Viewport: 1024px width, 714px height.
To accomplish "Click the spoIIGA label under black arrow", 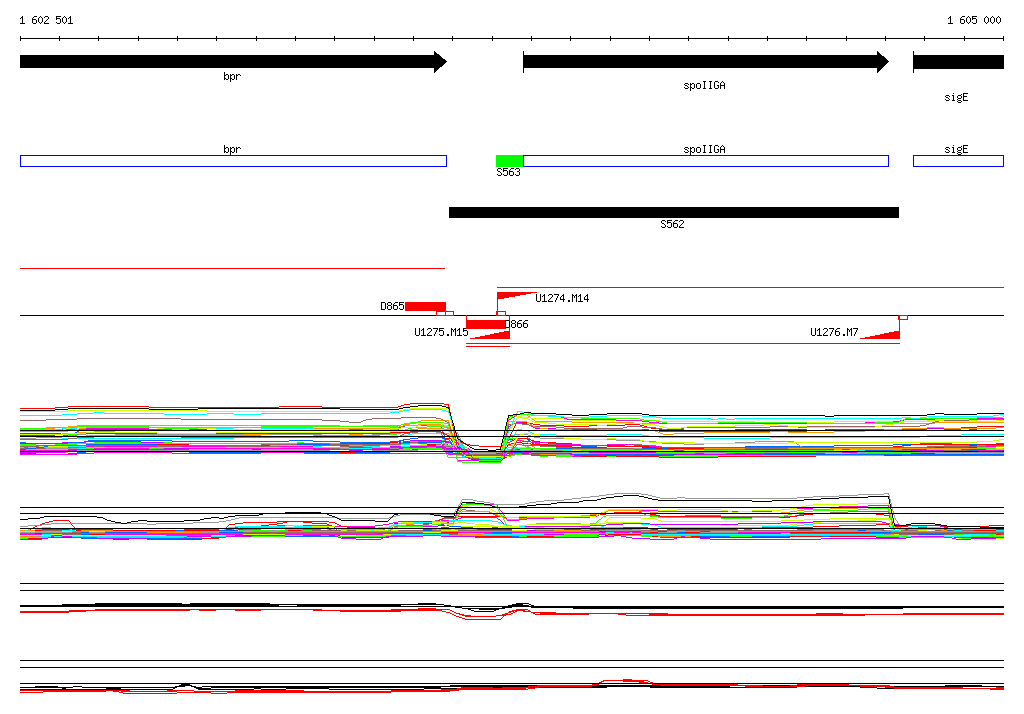I will click(704, 86).
